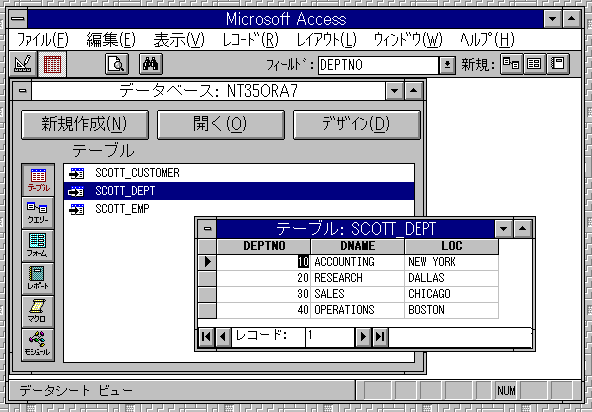Create a new query from the toolbar icon

pyautogui.click(x=511, y=64)
